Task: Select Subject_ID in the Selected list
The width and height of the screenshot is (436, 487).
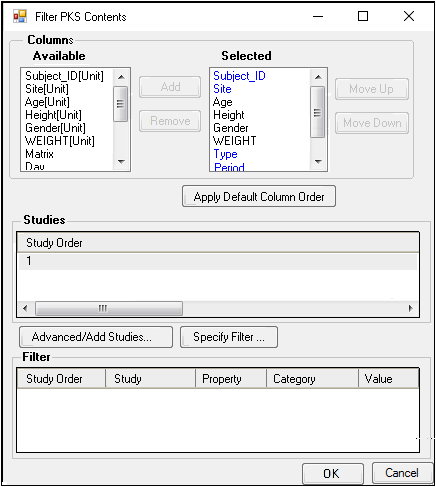Action: (239, 76)
